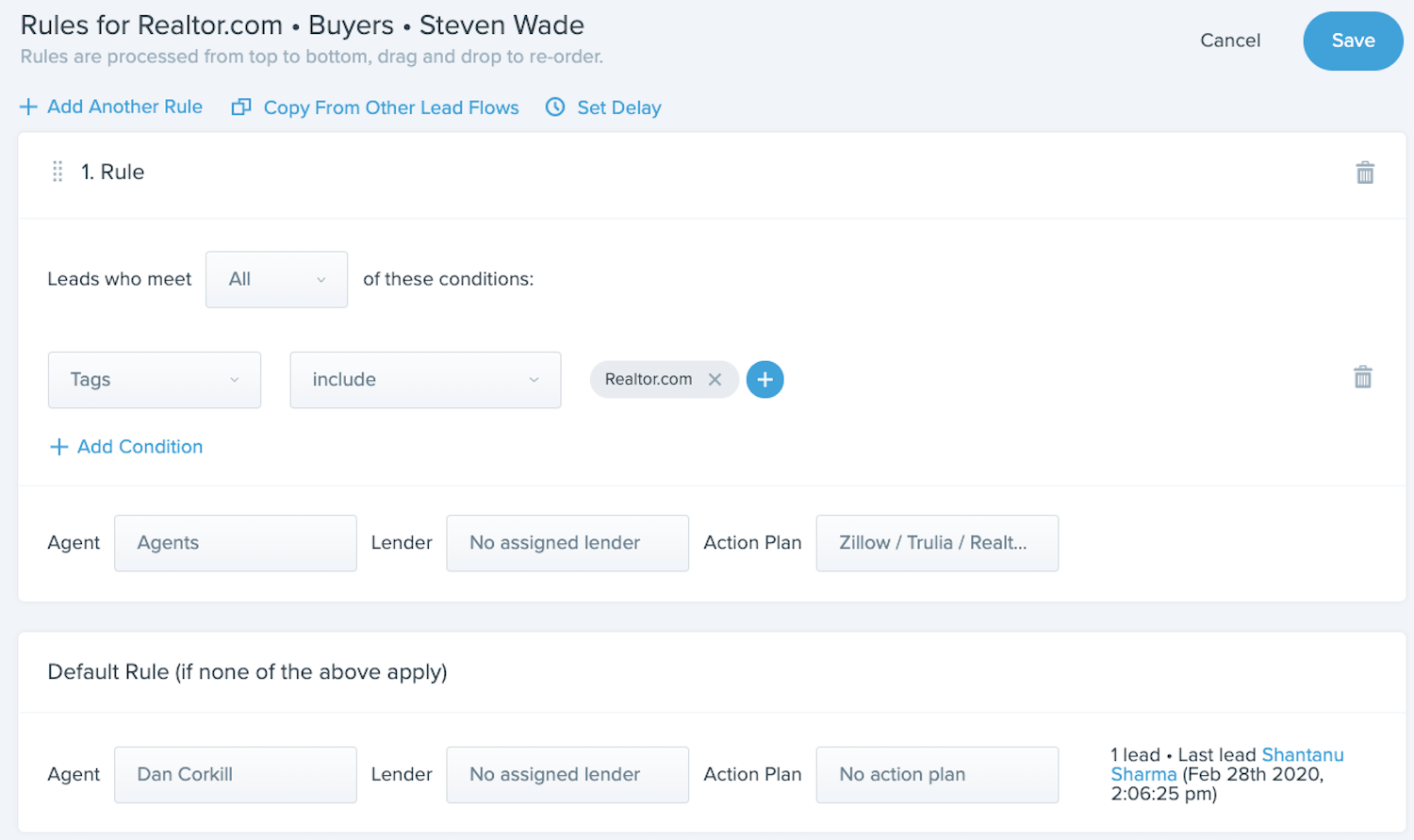
Task: Open the Shantanu Sharma lead link
Action: 1227,765
